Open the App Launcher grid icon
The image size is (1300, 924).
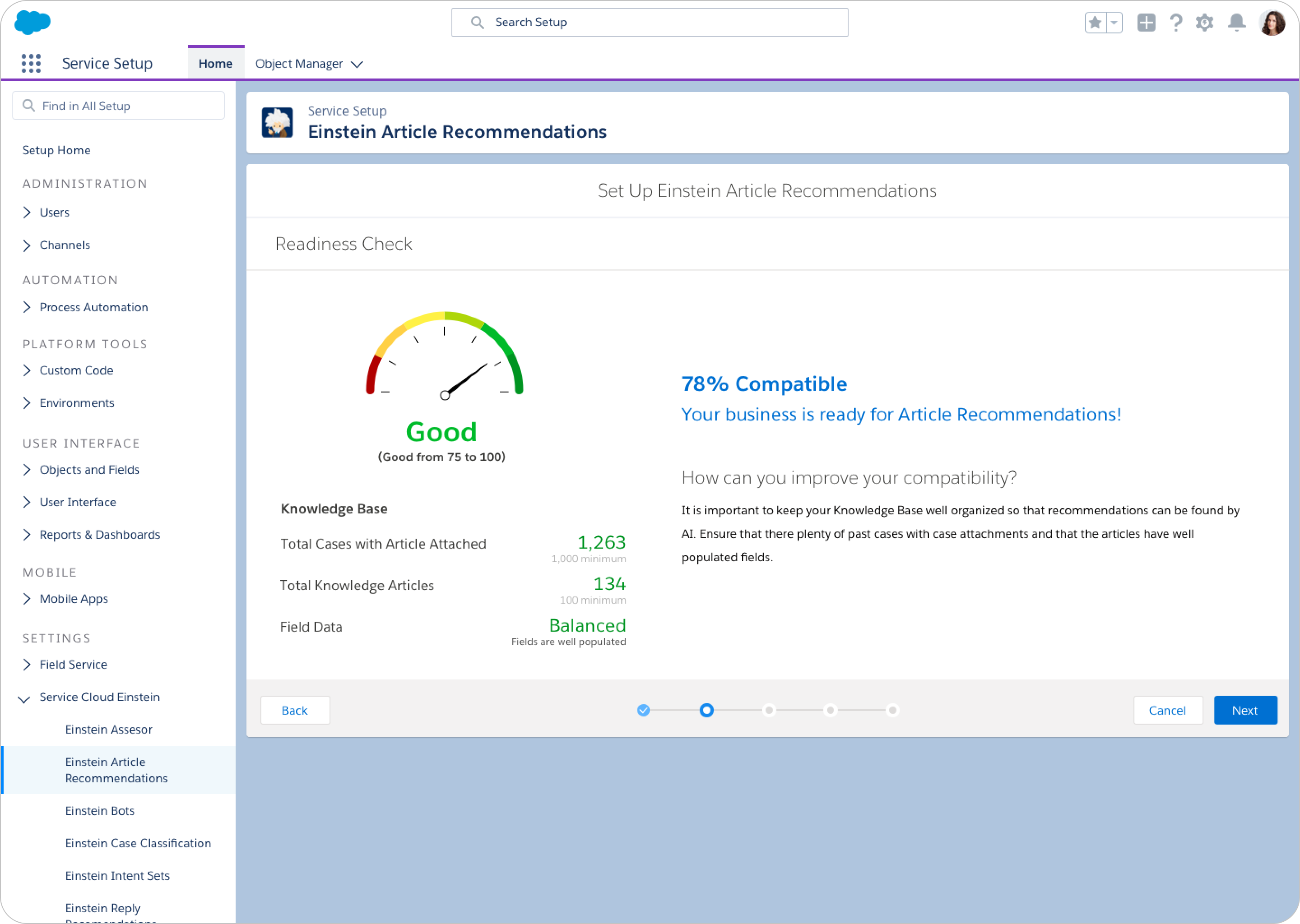31,63
